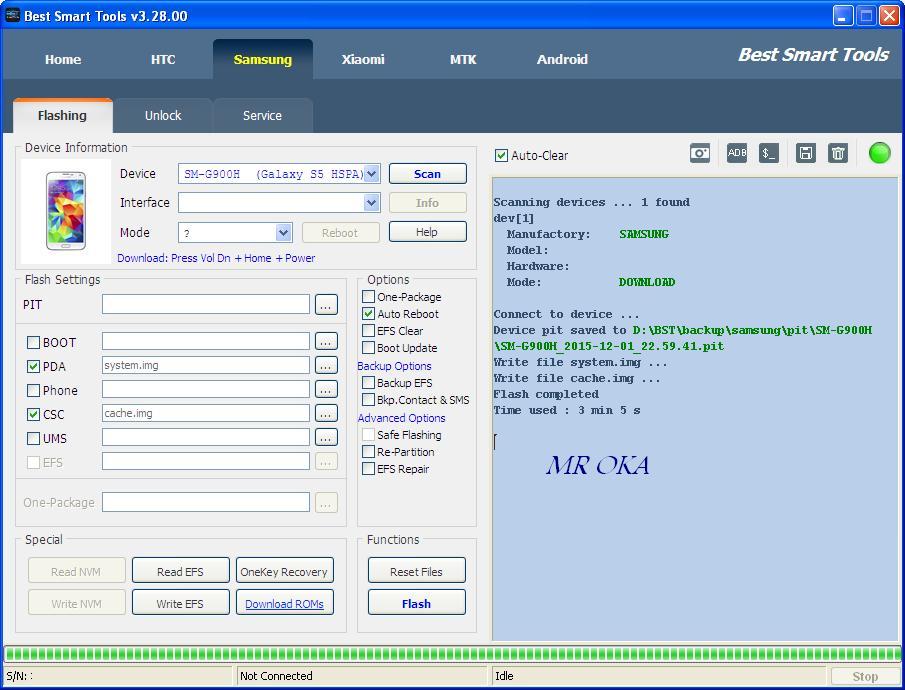Switch to the Android tab
Image resolution: width=905 pixels, height=690 pixels.
pyautogui.click(x=562, y=59)
